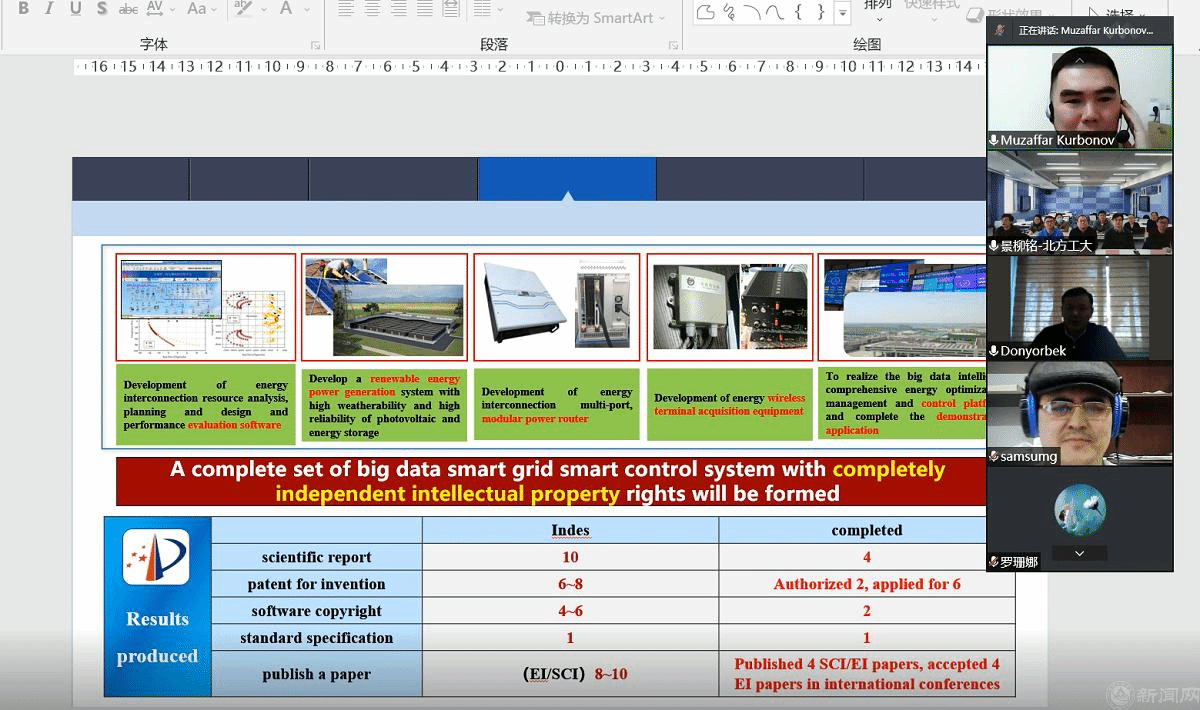Click the text highlight color pen
The image size is (1200, 710).
pos(243,9)
